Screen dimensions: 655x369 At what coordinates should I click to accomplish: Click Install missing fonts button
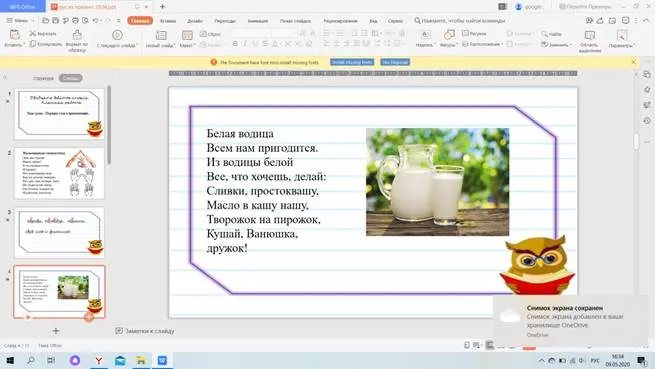(x=352, y=62)
